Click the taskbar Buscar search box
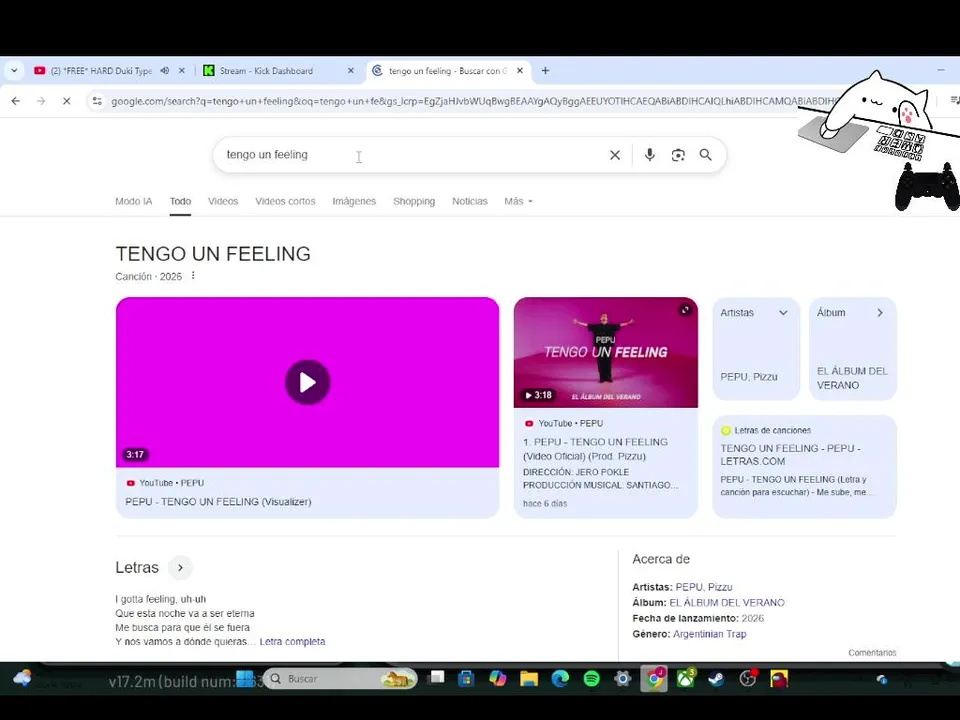 (340, 679)
